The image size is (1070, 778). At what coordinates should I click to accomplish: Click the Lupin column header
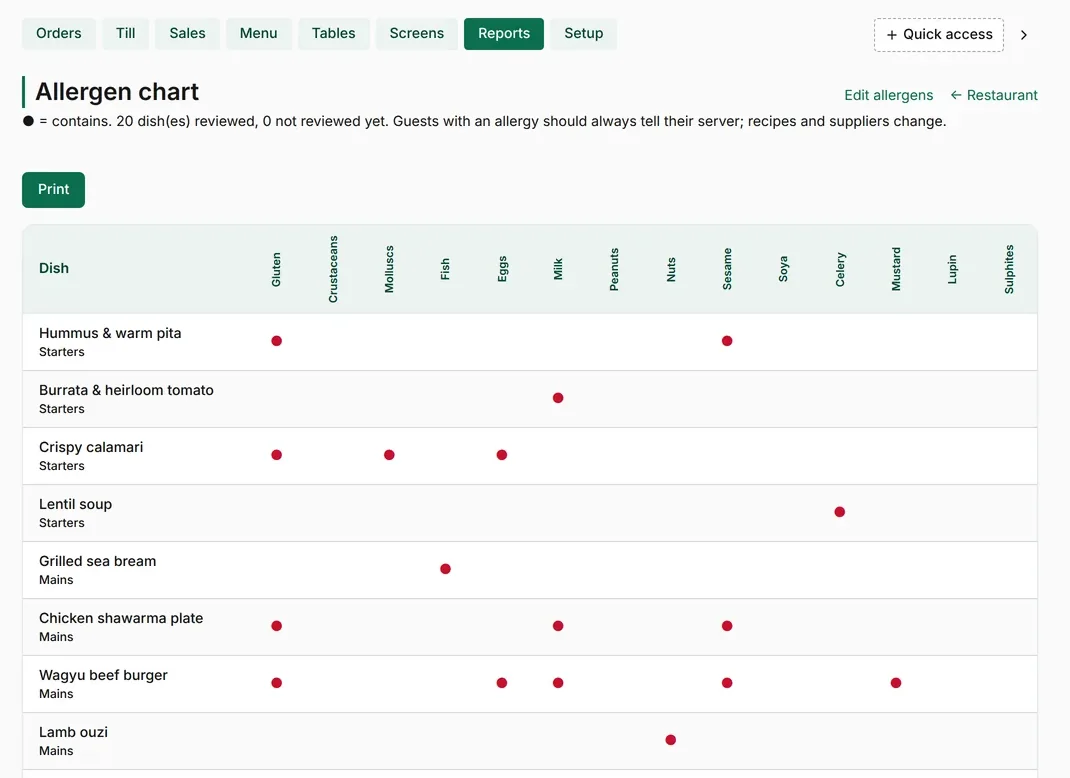coord(953,270)
